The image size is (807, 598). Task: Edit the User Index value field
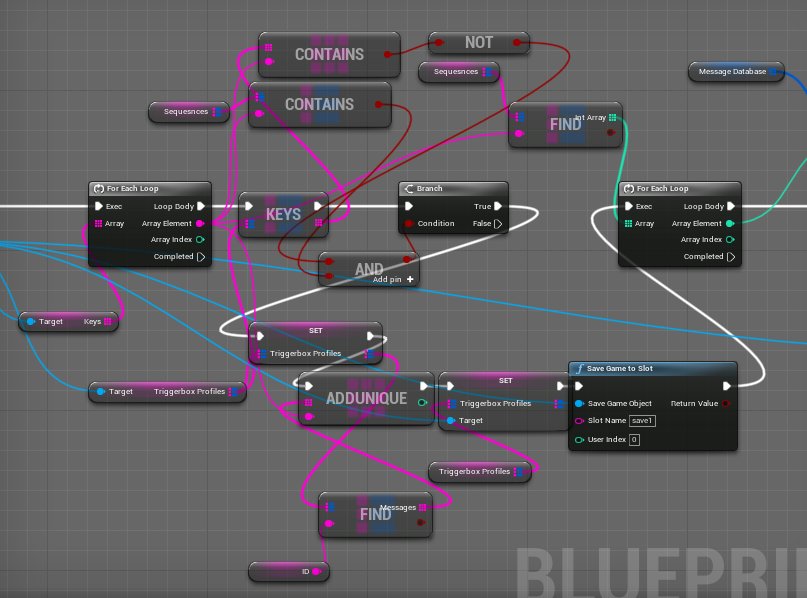[x=634, y=439]
